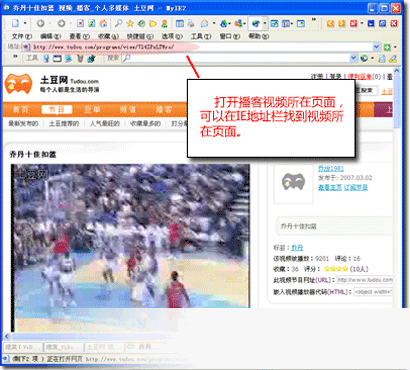Click the printer icon in the toolbar
The width and height of the screenshot is (410, 370).
coord(191,23)
